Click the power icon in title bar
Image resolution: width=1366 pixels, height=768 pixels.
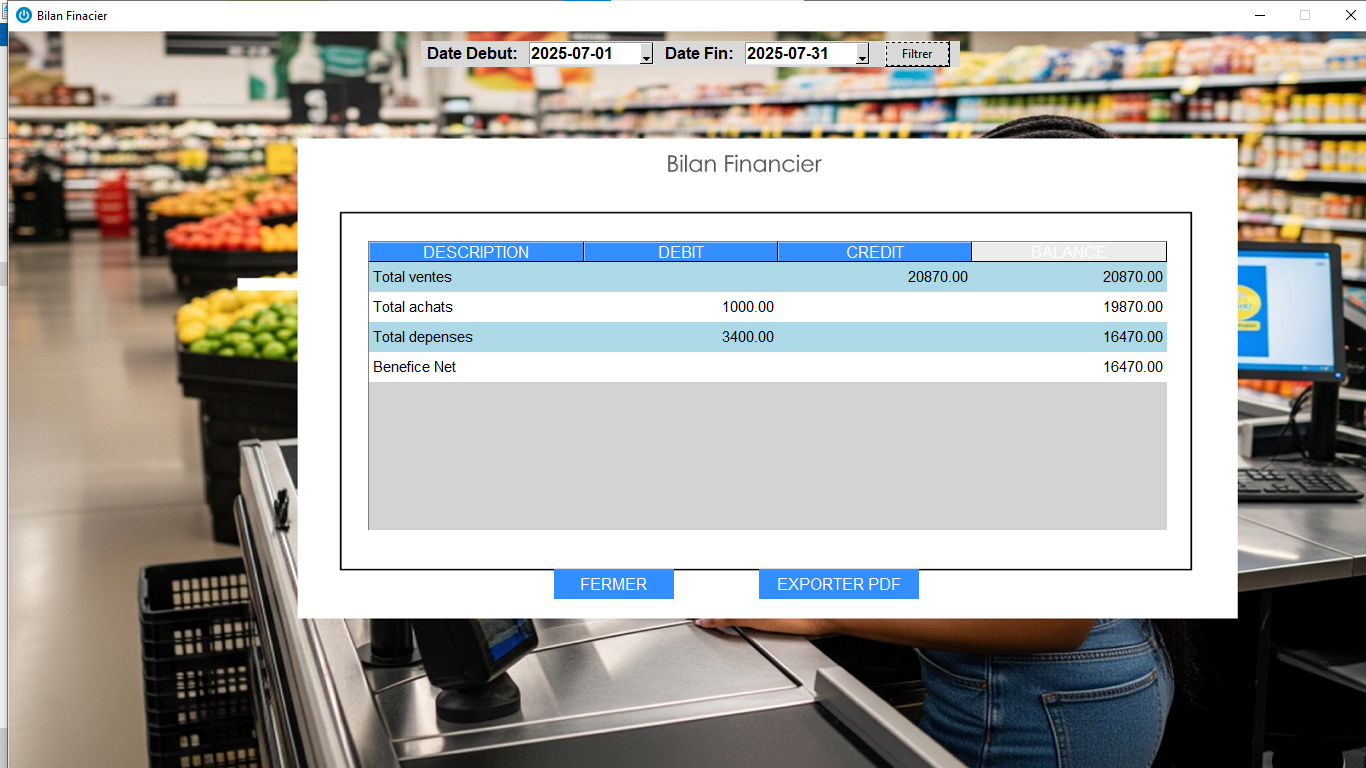tap(24, 15)
